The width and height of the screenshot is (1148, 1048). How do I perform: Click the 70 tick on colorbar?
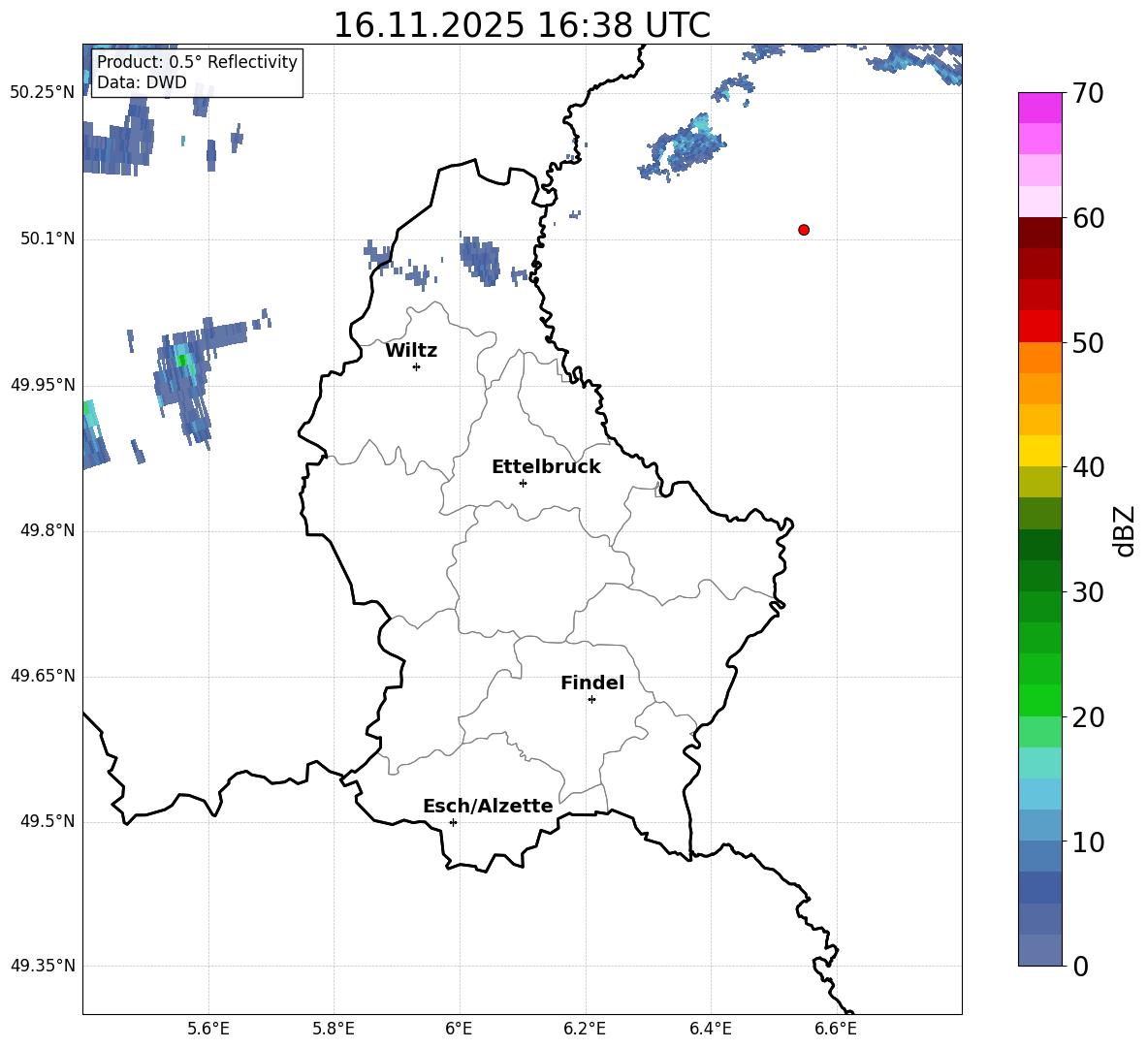pyautogui.click(x=1088, y=93)
